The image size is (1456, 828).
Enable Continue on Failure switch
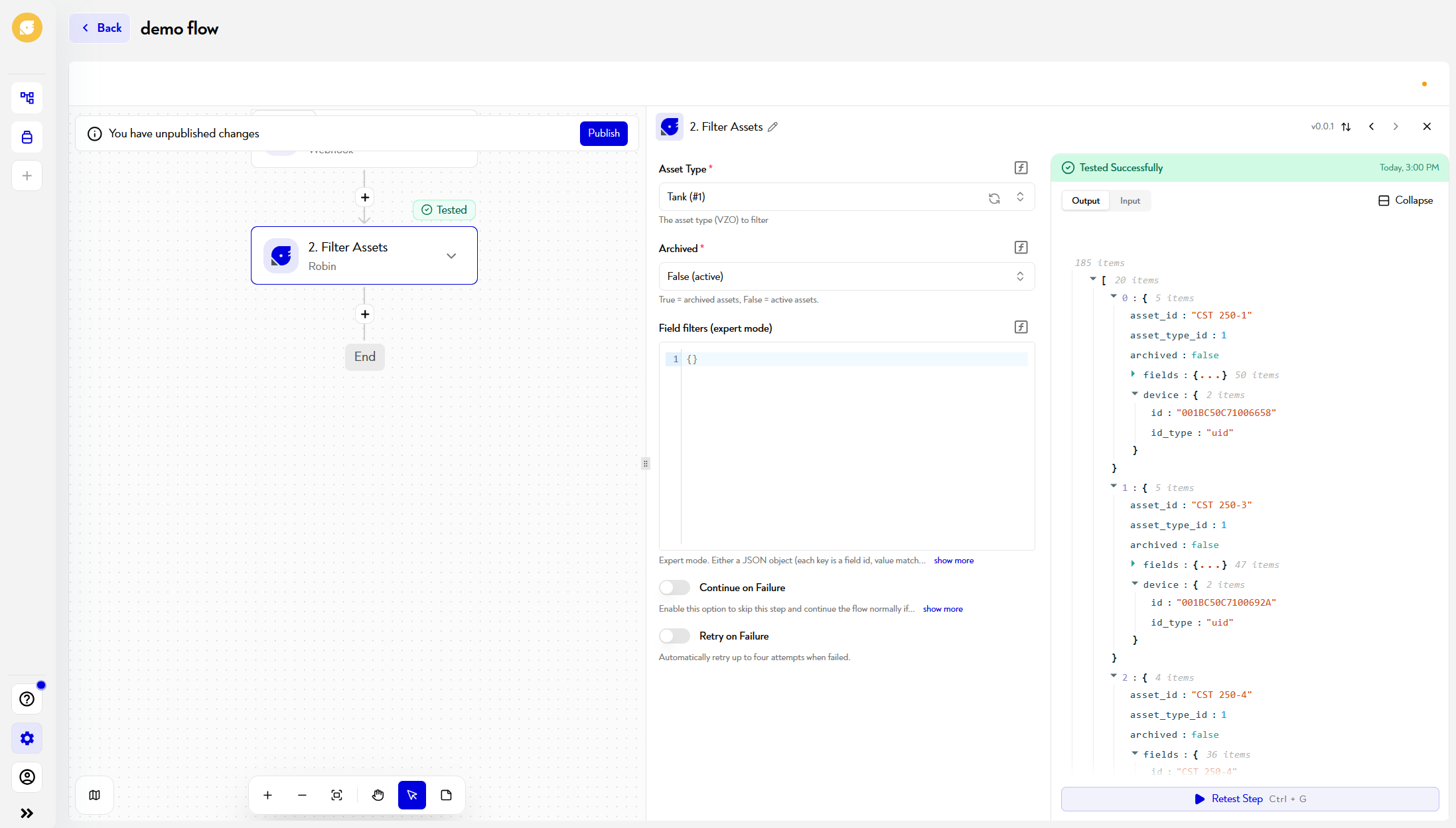674,588
